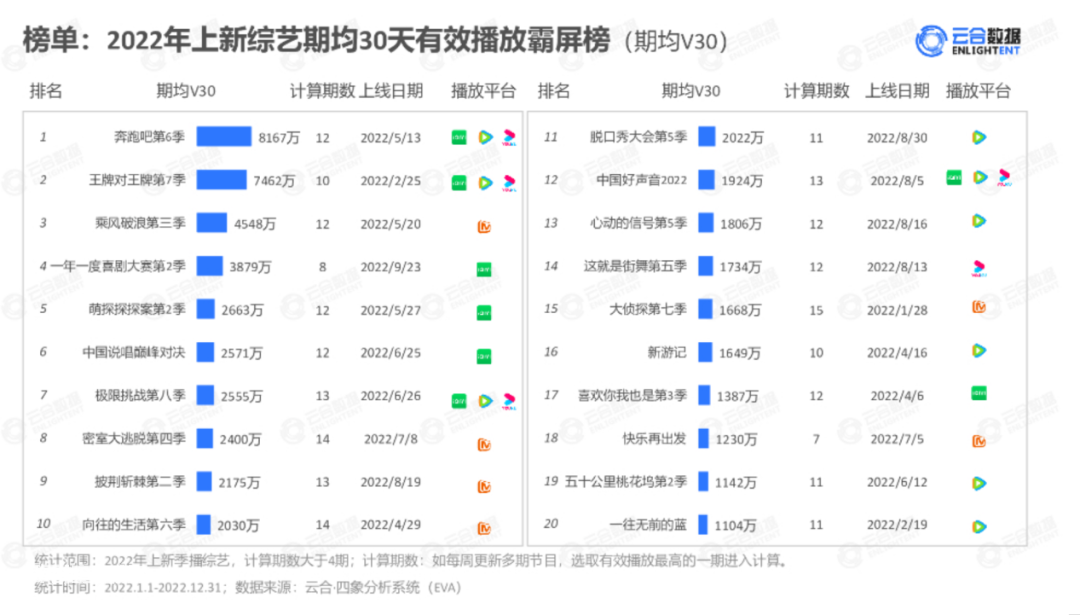Click the left 上线日期 column header
Image resolution: width=1080 pixels, height=615 pixels.
391,91
